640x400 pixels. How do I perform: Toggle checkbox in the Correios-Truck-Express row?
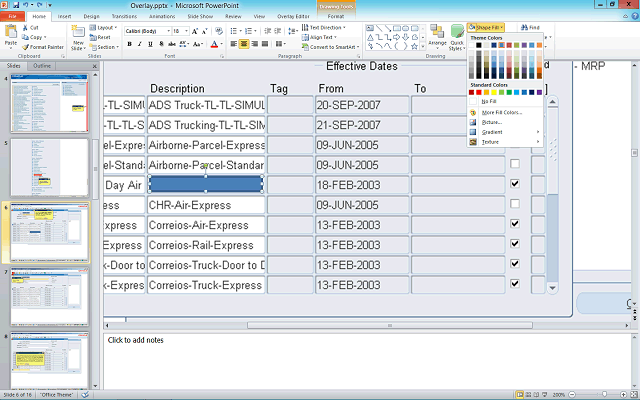point(515,284)
